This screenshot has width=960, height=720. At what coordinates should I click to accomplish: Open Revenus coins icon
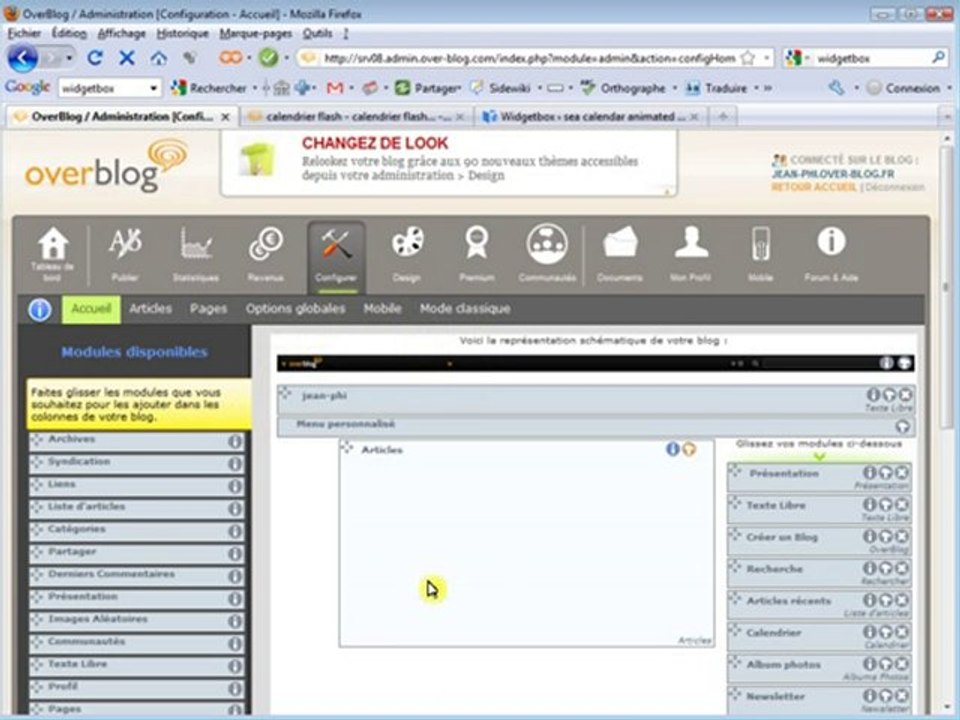coord(266,244)
